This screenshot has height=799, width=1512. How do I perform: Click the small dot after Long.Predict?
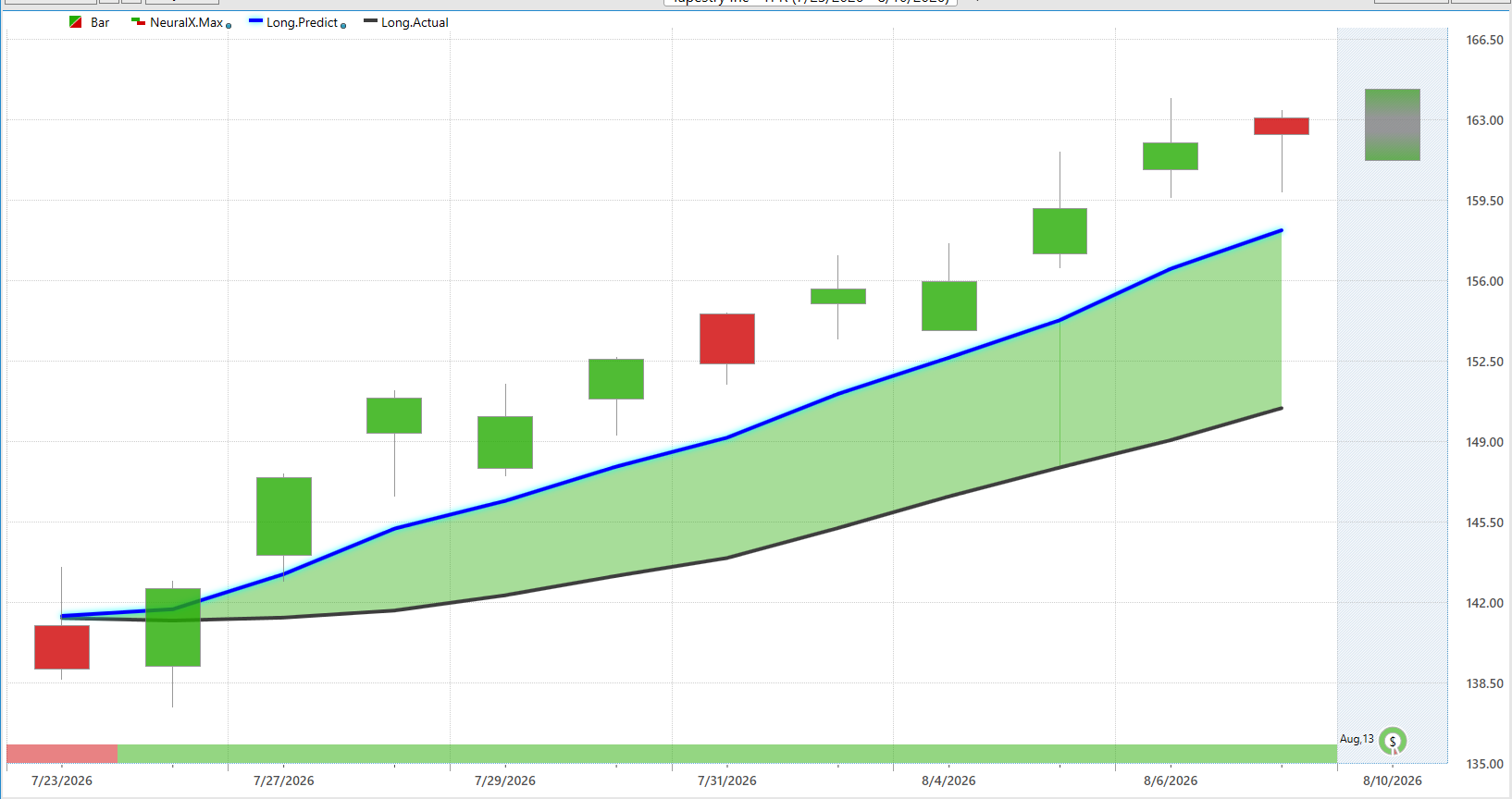click(343, 26)
